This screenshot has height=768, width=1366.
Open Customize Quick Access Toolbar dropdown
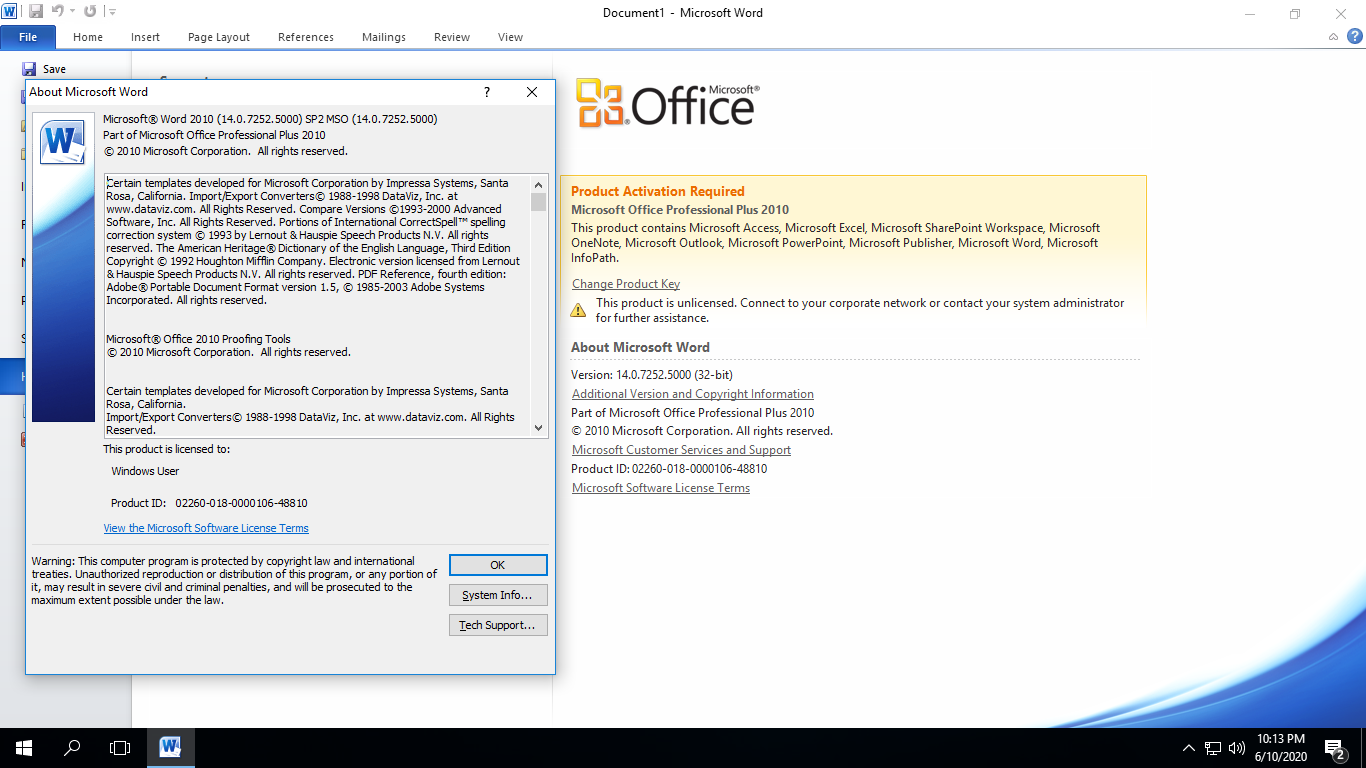[x=111, y=12]
